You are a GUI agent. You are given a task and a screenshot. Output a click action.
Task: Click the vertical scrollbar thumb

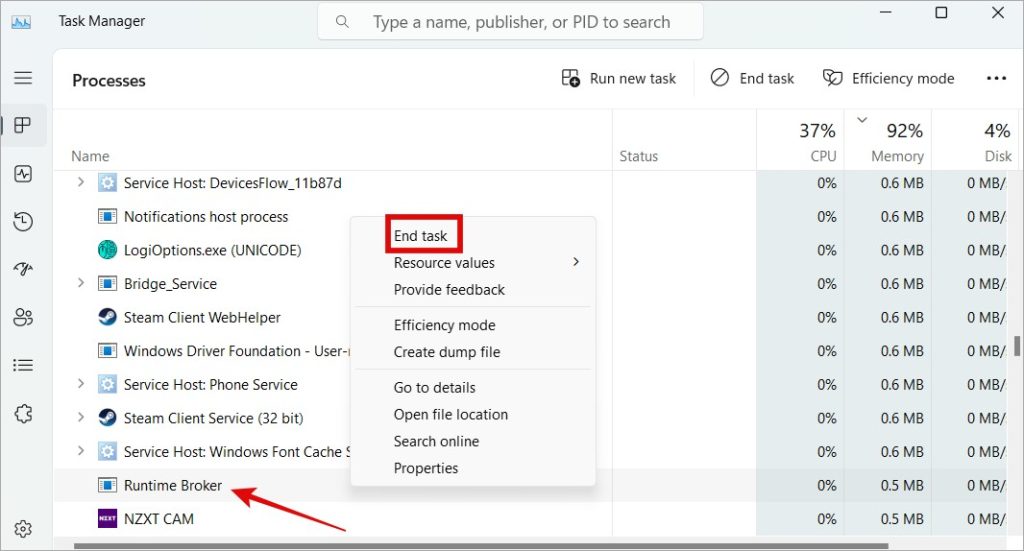[1017, 346]
